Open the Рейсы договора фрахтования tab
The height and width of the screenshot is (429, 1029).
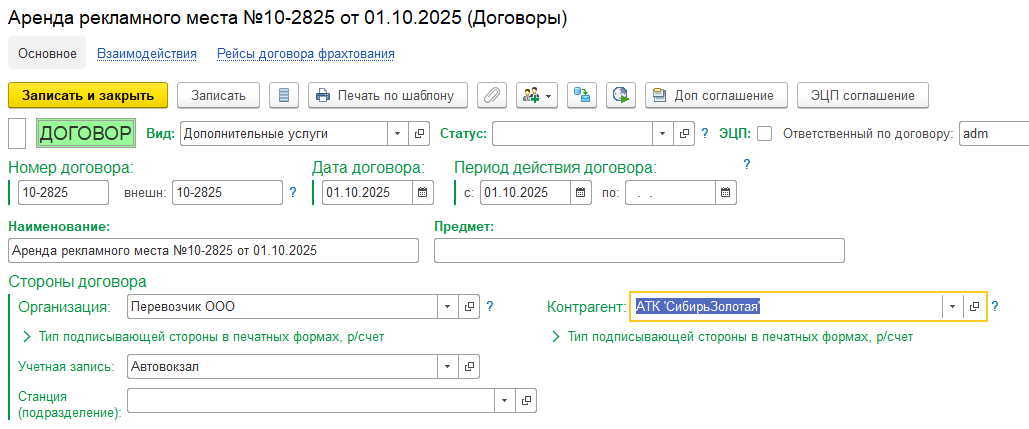tap(305, 53)
